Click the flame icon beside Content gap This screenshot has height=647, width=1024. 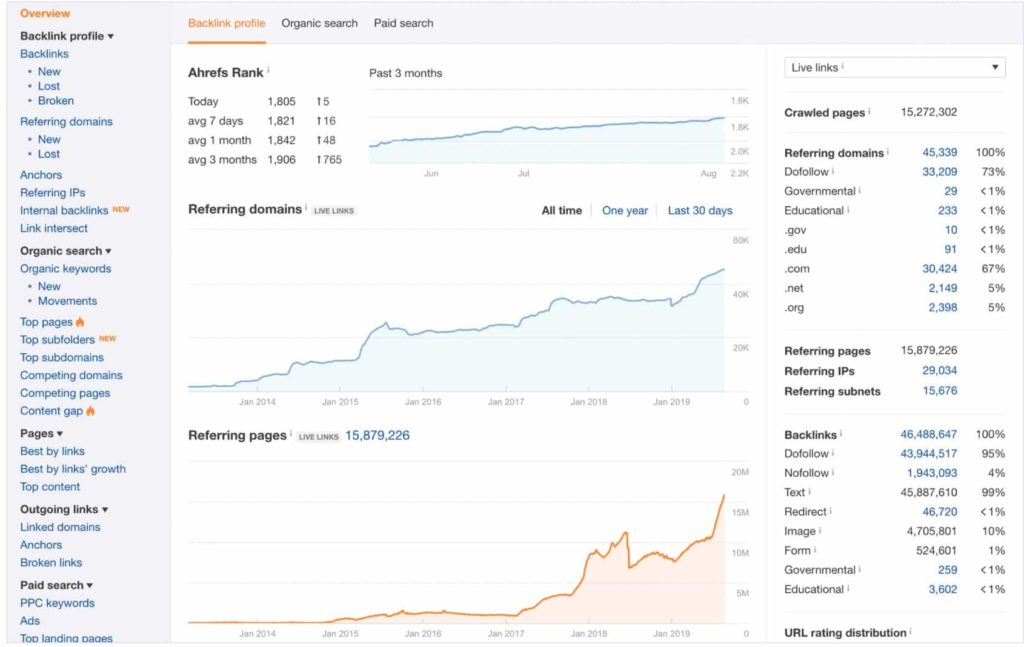tap(89, 411)
